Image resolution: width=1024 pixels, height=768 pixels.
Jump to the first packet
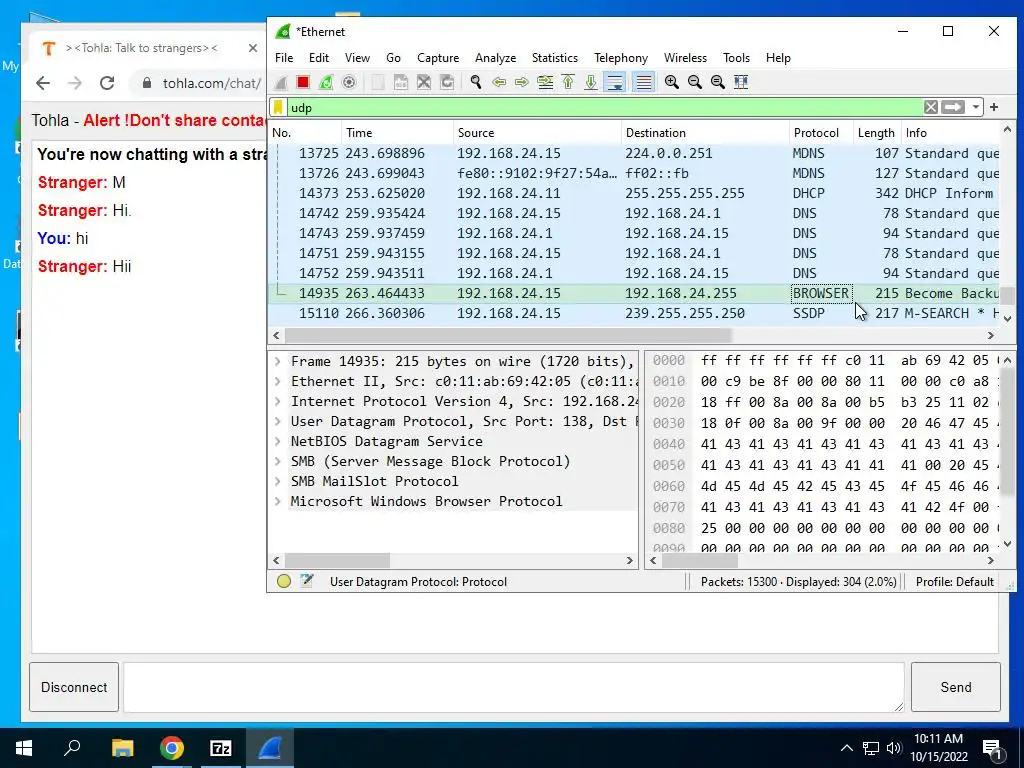point(568,82)
